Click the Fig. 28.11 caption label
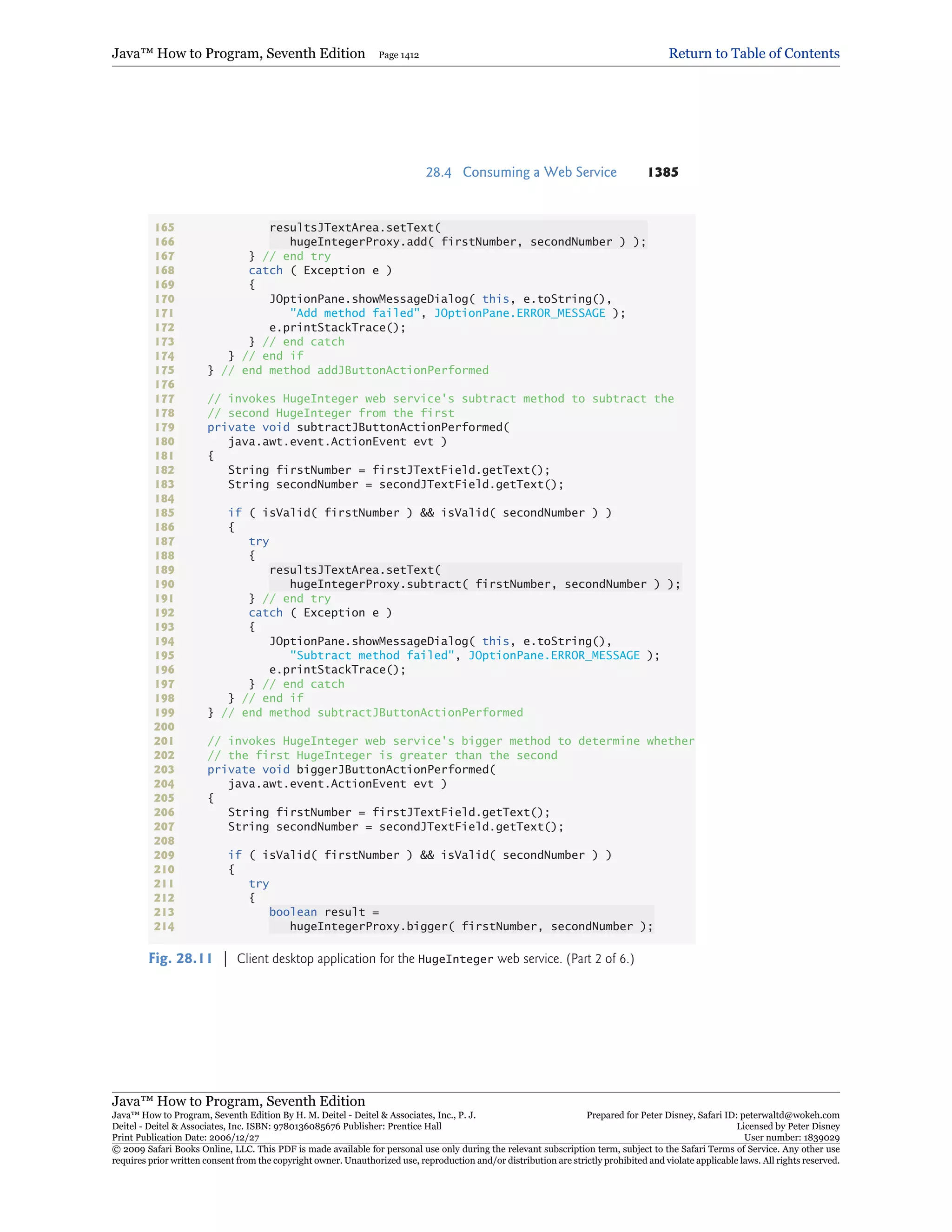 180,959
